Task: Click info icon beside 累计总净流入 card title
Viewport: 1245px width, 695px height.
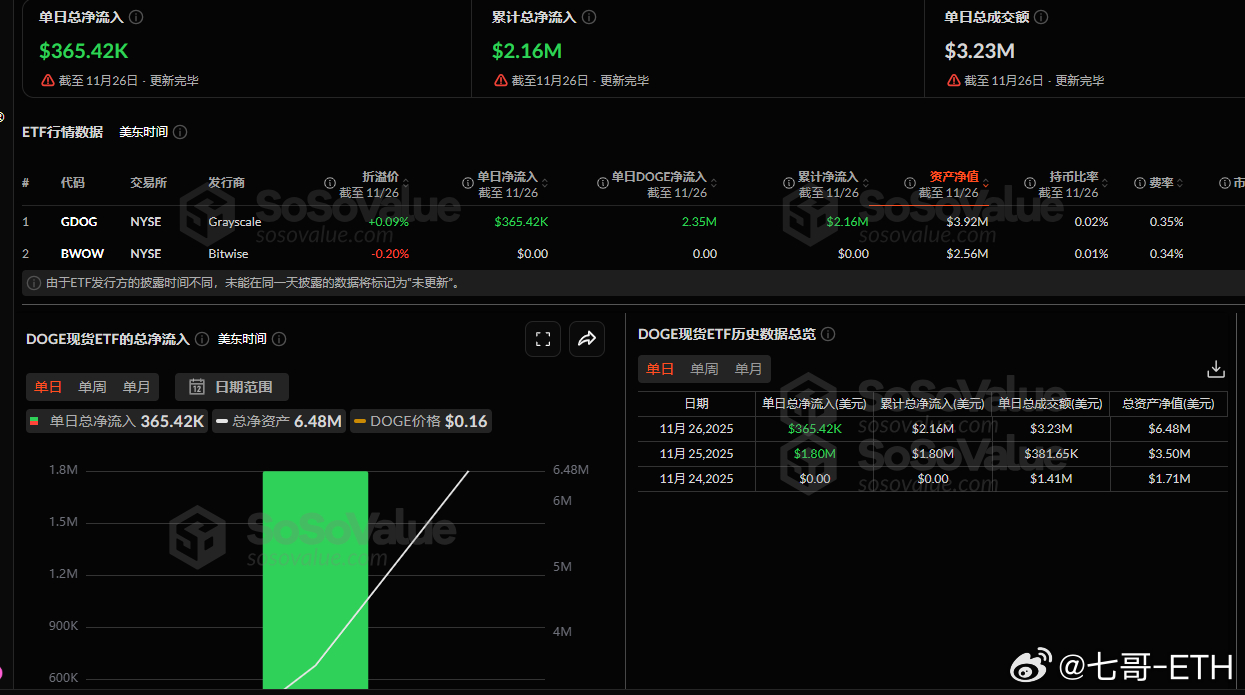Action: [x=589, y=17]
